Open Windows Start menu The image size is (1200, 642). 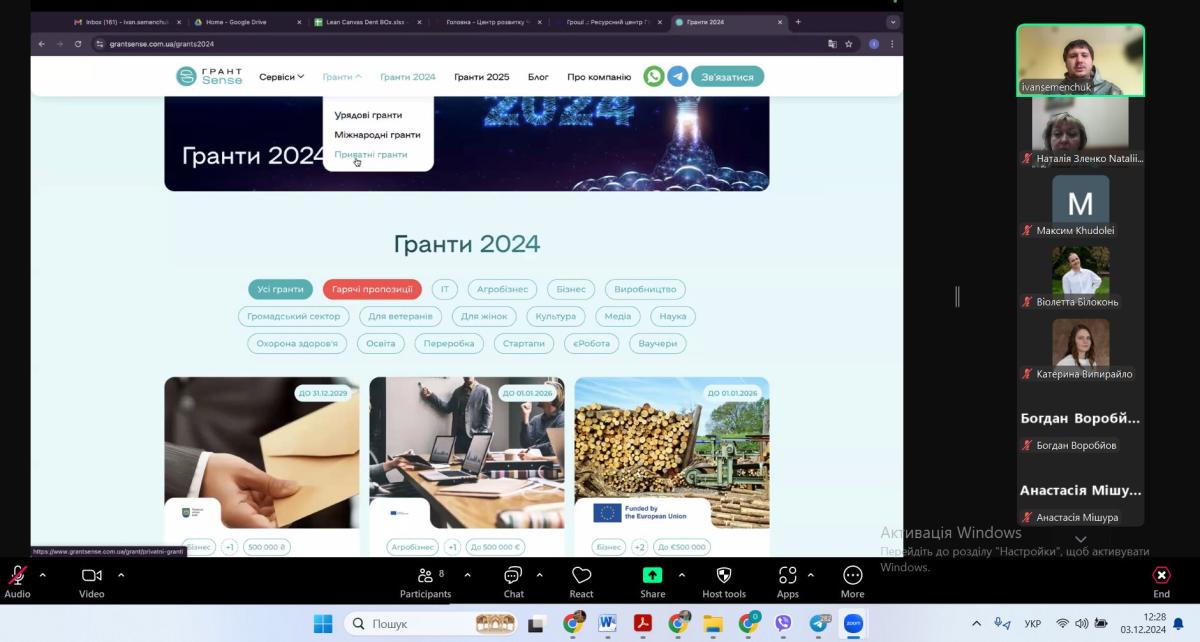323,623
